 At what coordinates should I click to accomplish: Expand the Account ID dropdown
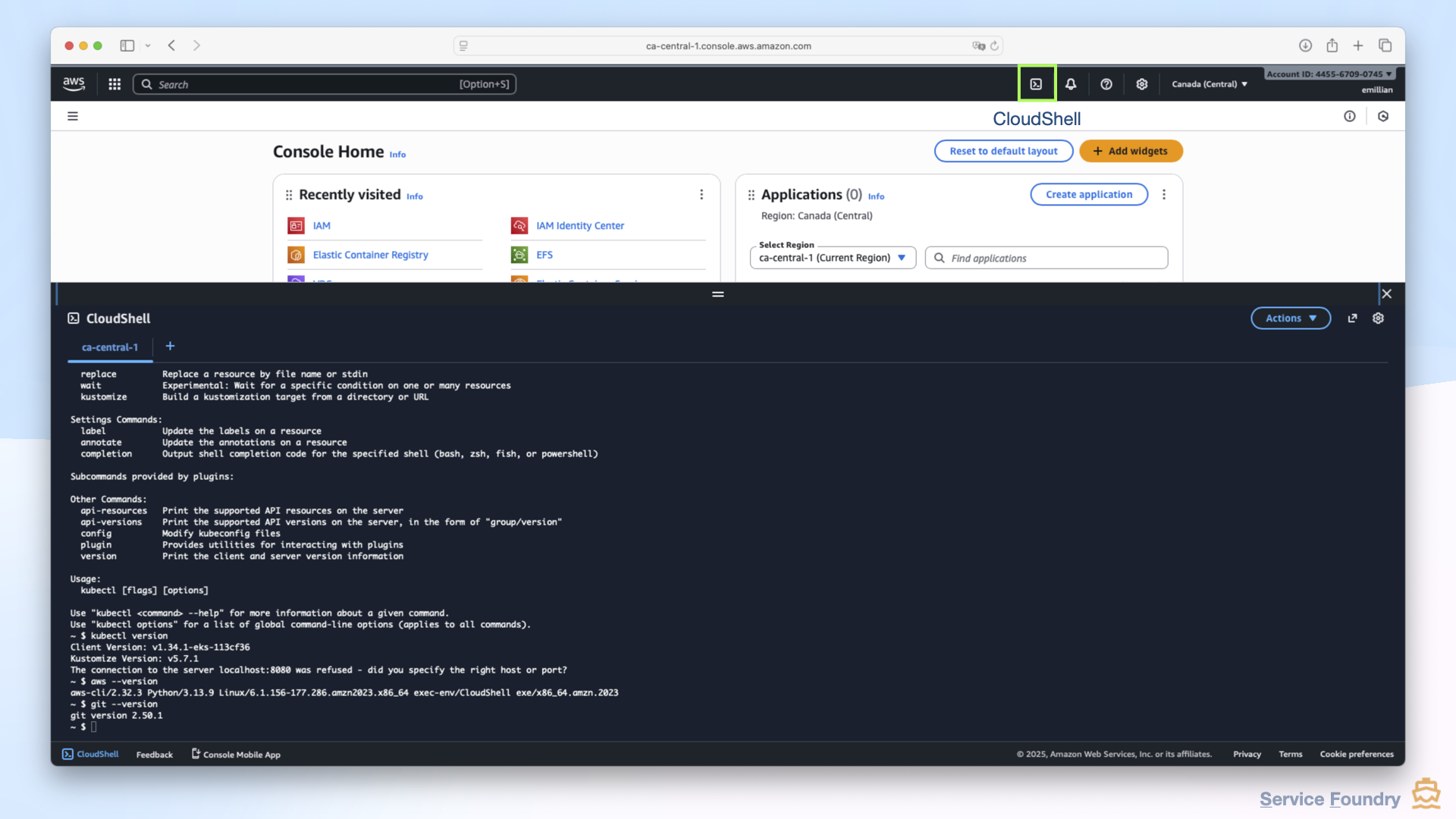(x=1329, y=74)
